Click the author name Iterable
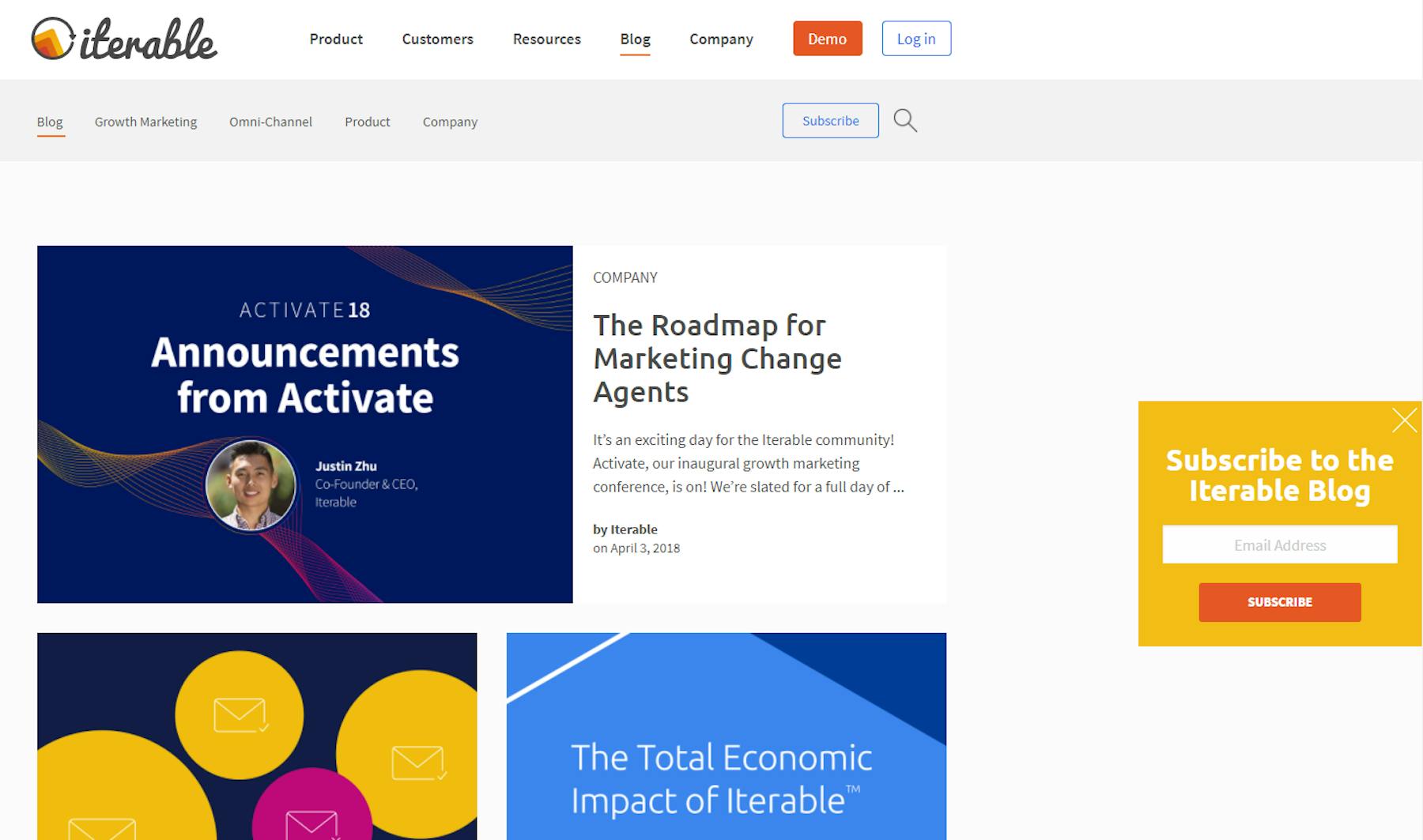Viewport: 1423px width, 840px height. (634, 529)
